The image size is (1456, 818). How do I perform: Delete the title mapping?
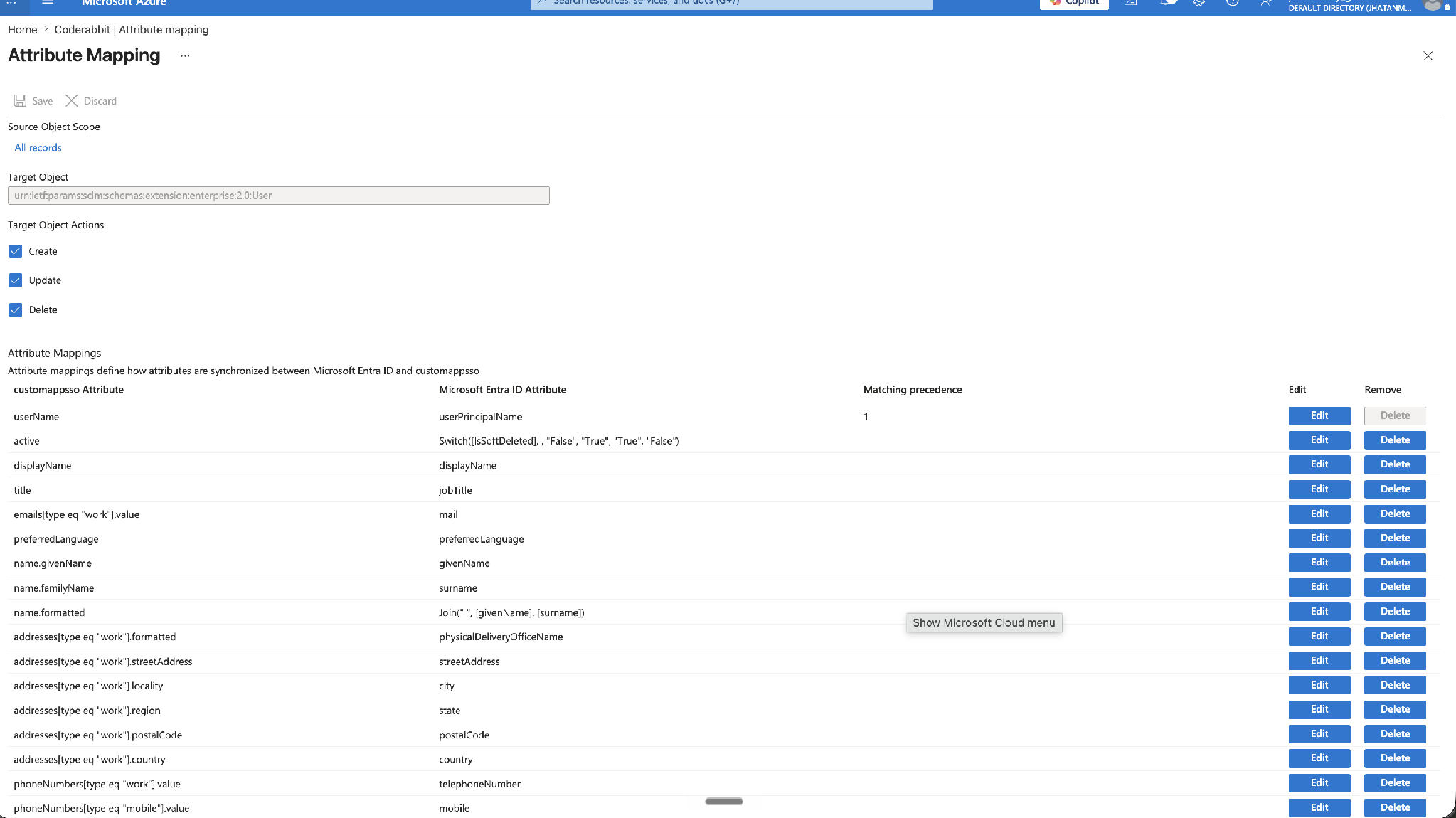[1395, 489]
